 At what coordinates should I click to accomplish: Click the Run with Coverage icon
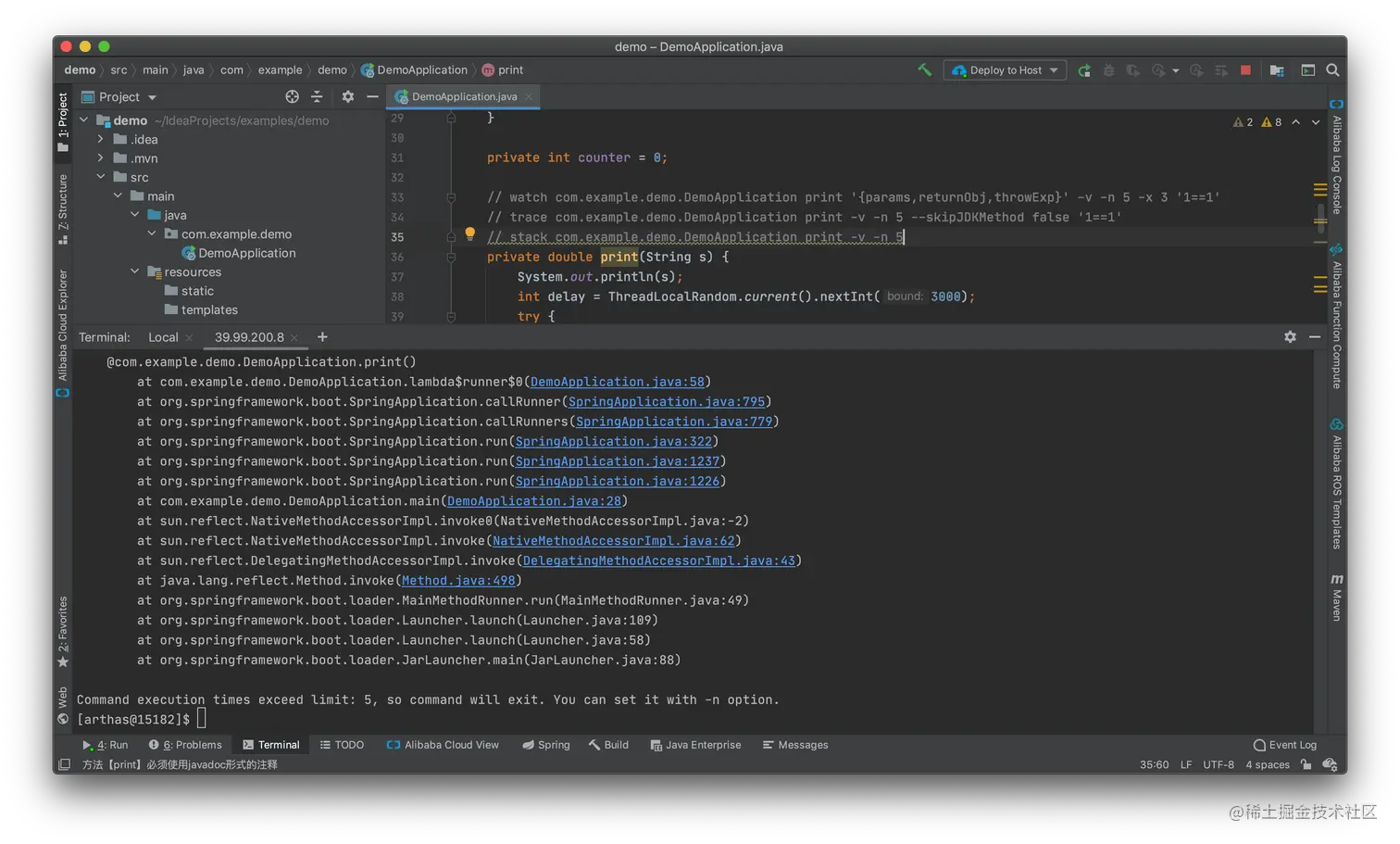(x=1132, y=70)
